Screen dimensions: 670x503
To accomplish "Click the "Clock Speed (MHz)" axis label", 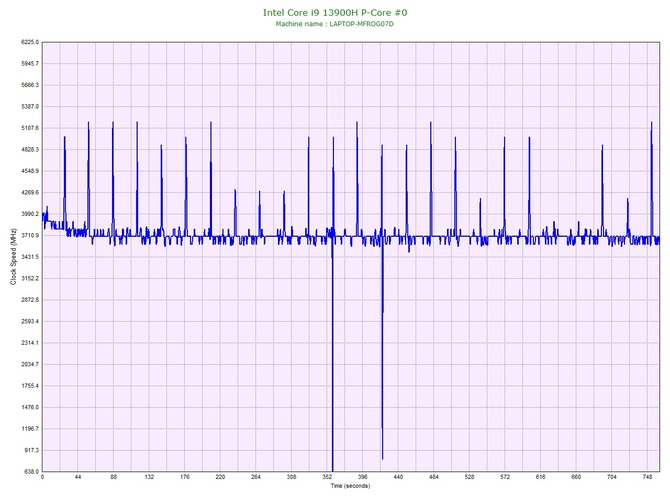I will (x=13, y=257).
